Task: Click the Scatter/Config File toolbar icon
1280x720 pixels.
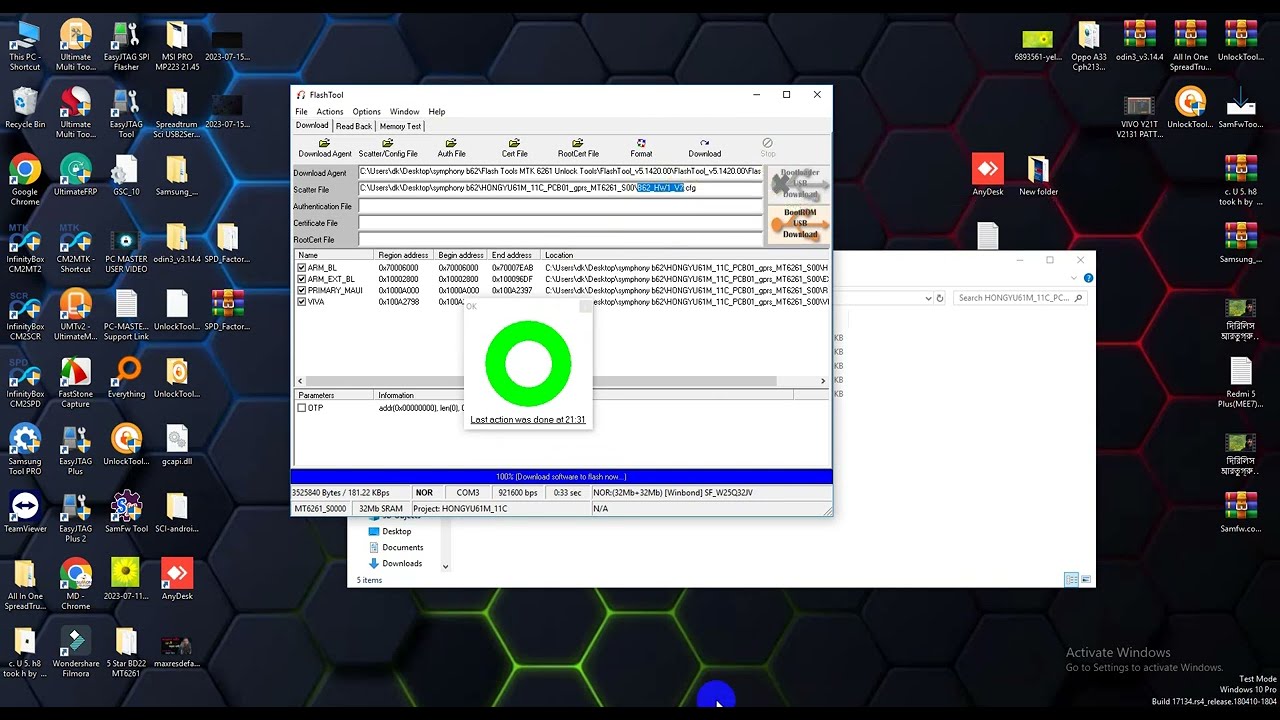Action: 388,148
